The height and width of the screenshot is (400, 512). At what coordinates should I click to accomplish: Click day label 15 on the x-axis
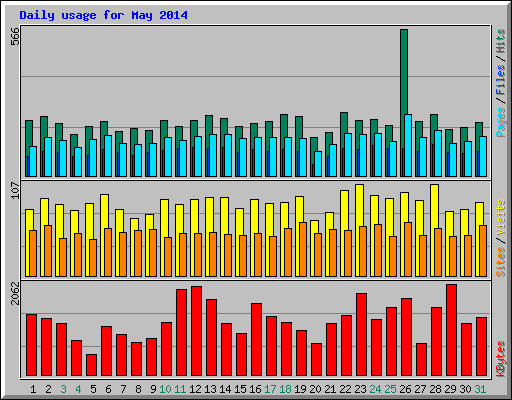[240, 389]
